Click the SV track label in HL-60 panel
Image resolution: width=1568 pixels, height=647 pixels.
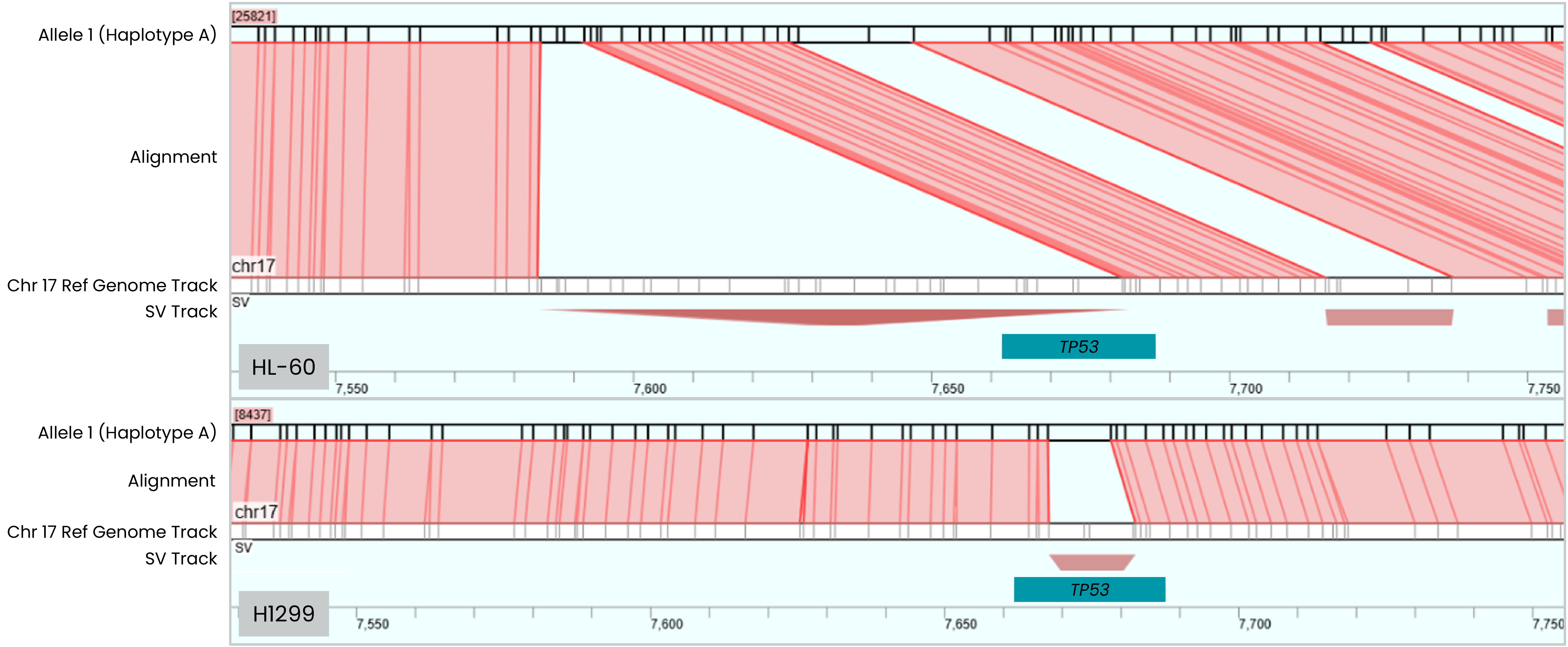click(240, 302)
